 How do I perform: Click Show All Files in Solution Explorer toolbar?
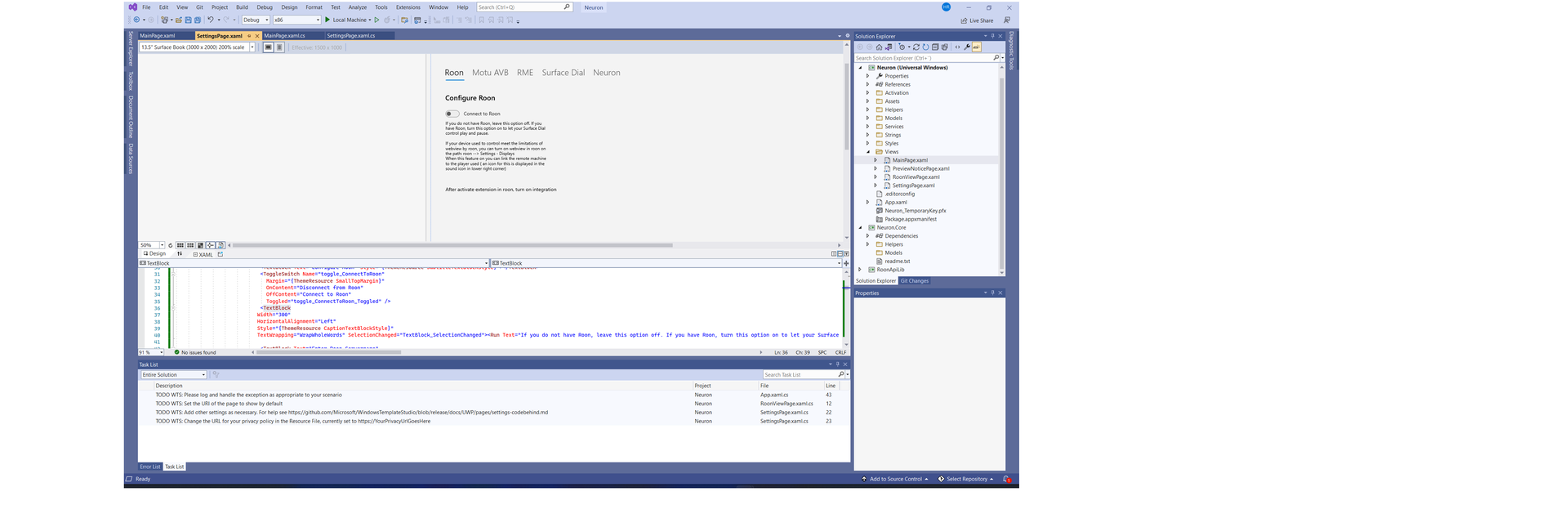tap(945, 47)
